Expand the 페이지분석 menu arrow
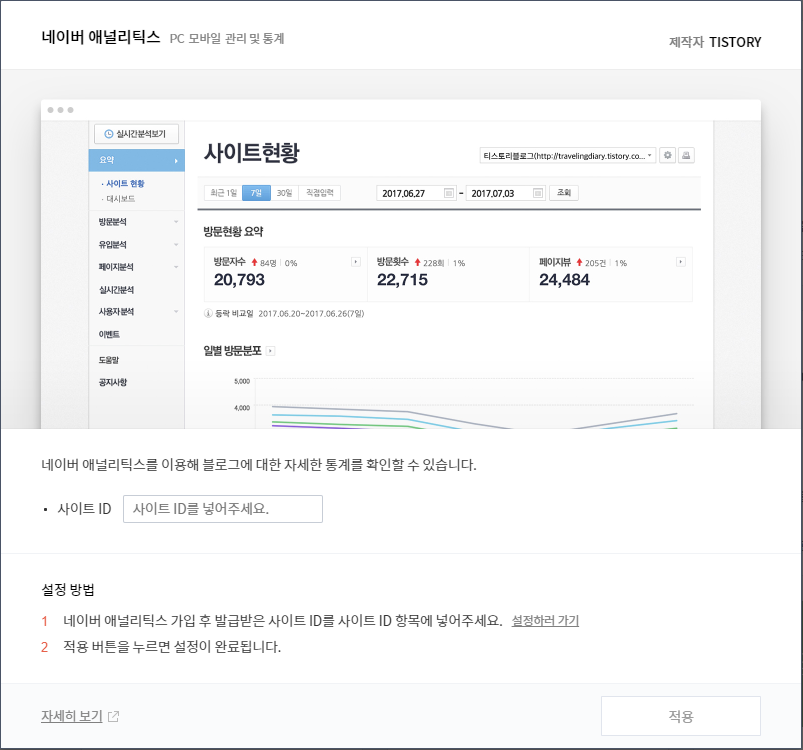The image size is (803, 750). coord(176,267)
